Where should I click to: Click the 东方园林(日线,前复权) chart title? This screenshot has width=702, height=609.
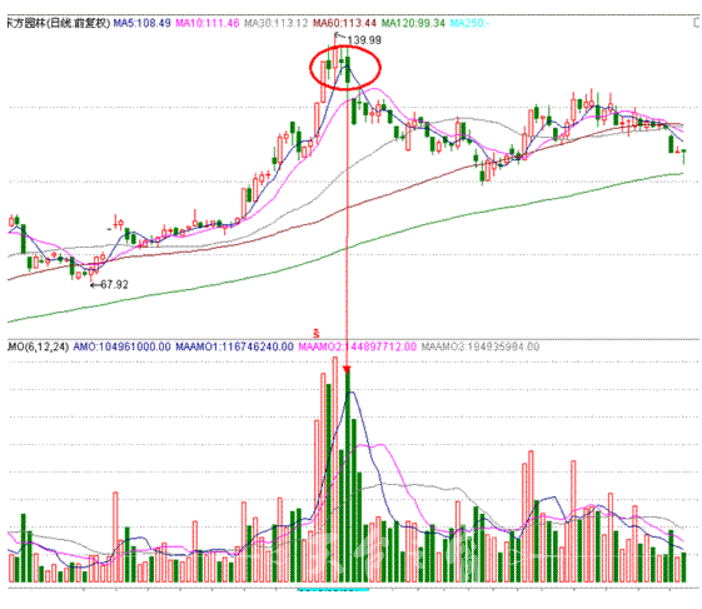point(59,23)
